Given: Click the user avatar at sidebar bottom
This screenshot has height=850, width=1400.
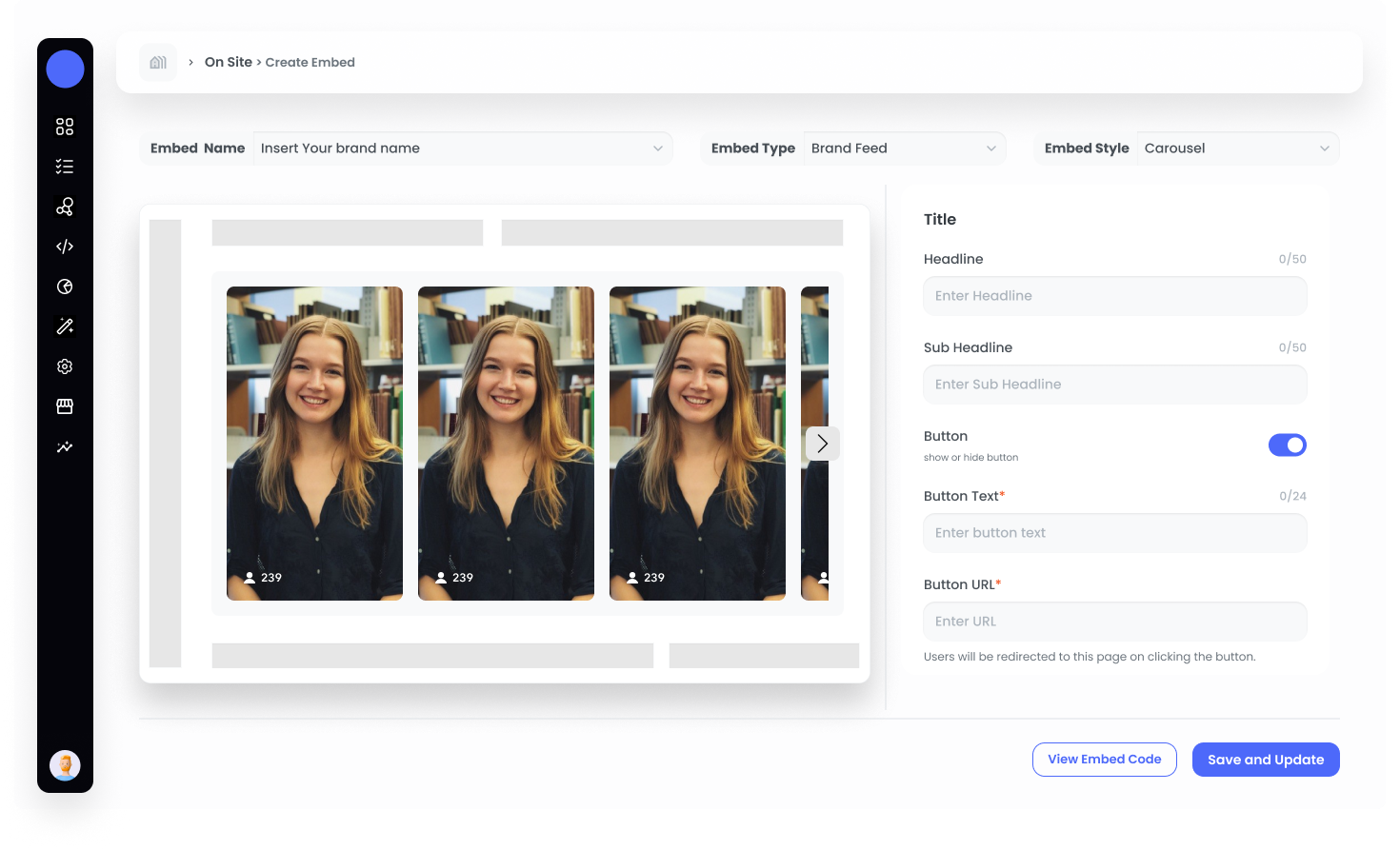Looking at the screenshot, I should coord(65,765).
